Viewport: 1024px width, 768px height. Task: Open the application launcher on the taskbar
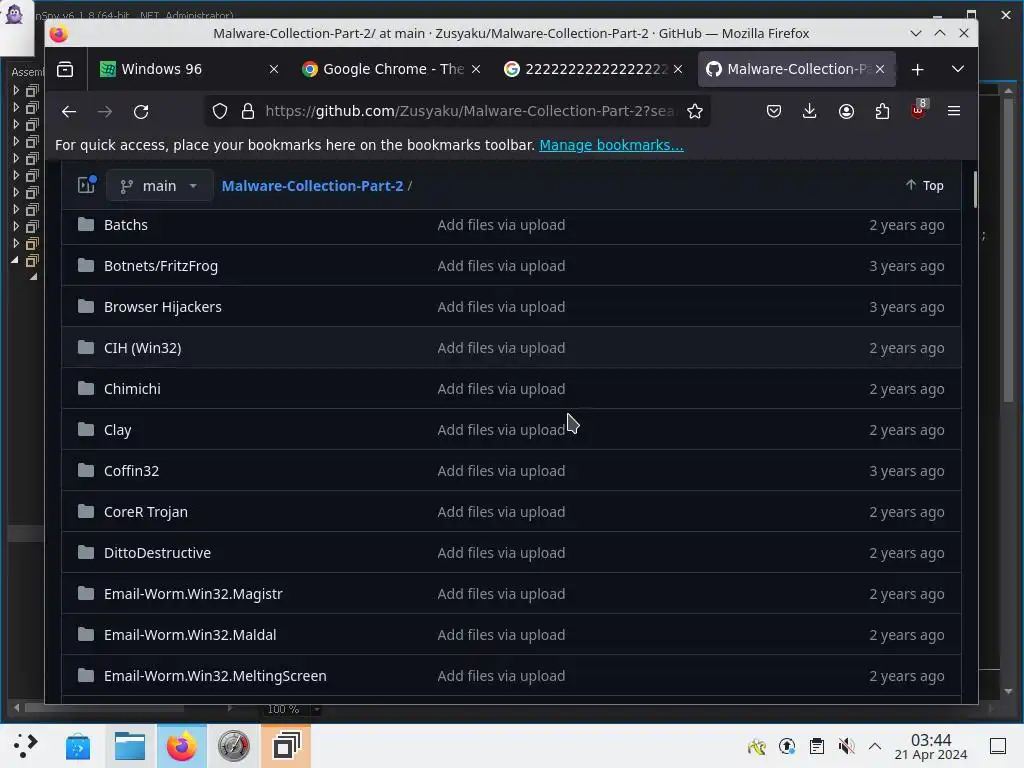25,746
